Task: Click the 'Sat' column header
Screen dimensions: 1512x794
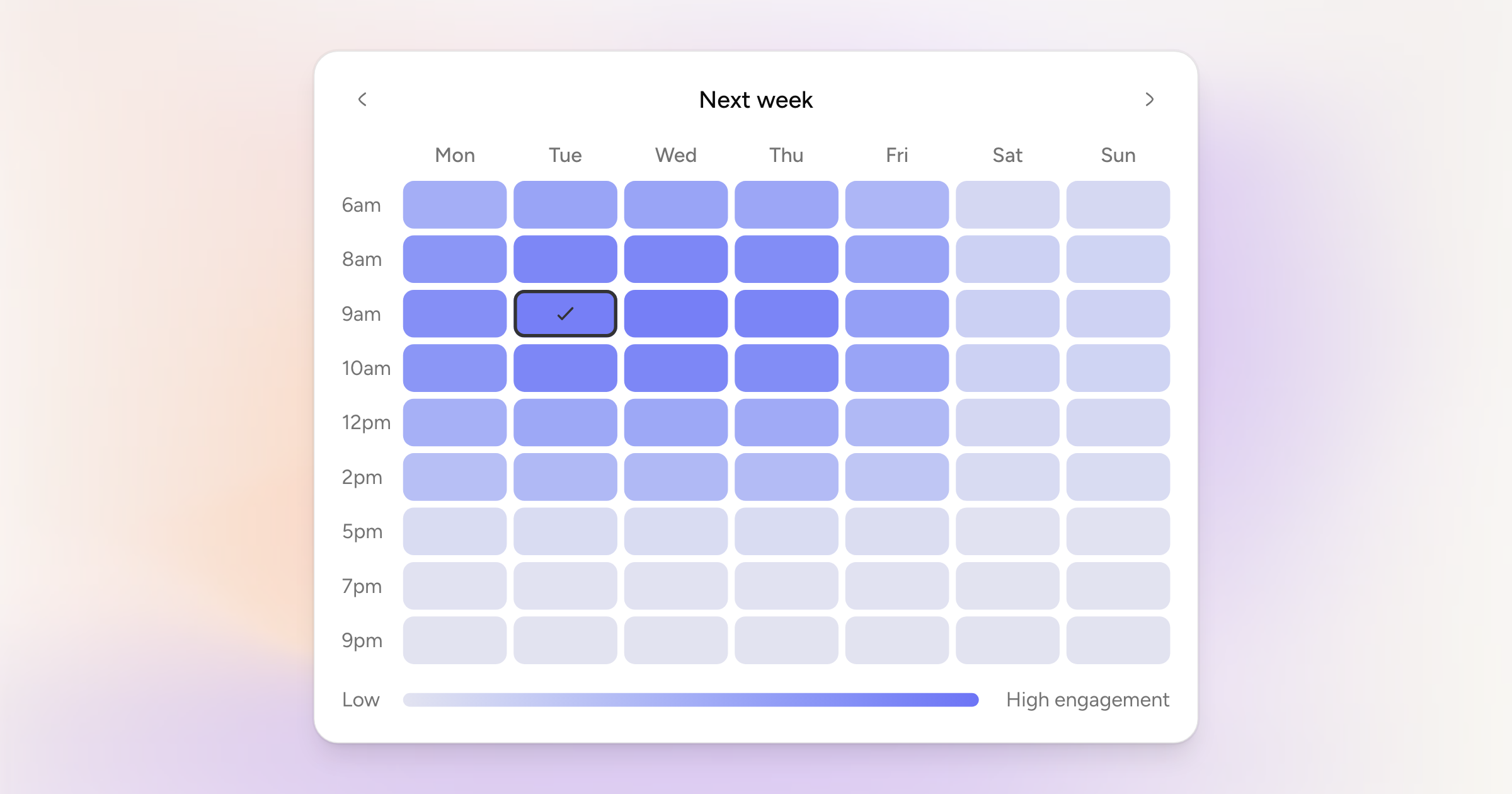Action: click(x=1007, y=155)
